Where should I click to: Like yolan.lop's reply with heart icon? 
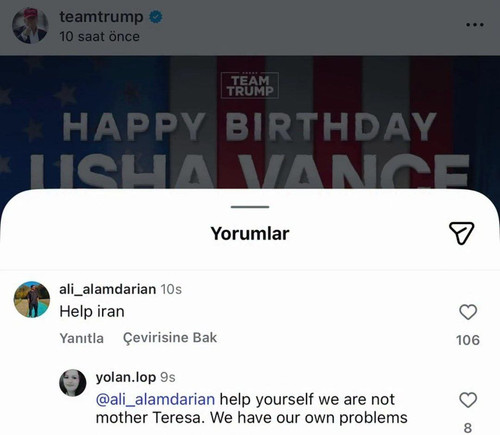pyautogui.click(x=468, y=400)
